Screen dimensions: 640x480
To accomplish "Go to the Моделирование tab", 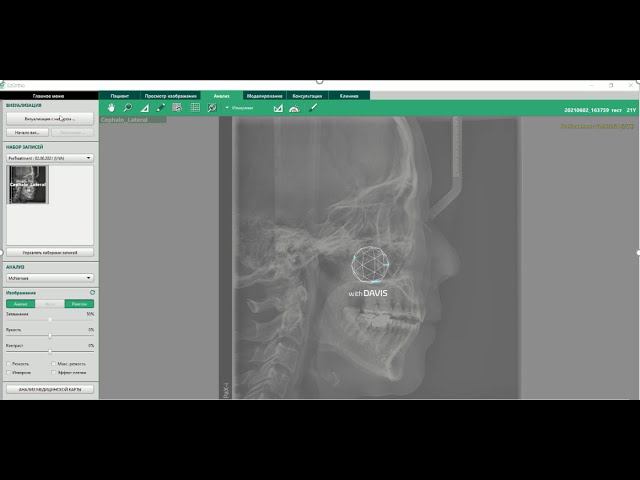I will click(264, 96).
